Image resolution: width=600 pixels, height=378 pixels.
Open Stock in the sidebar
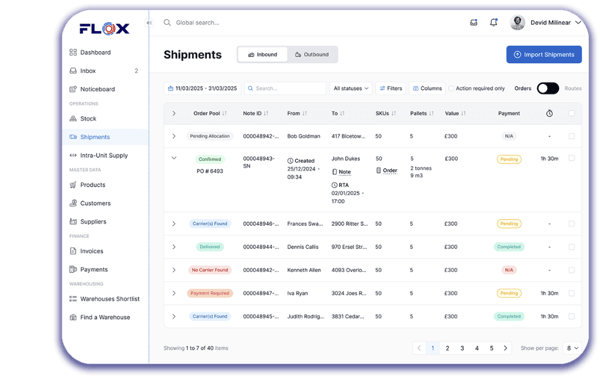(88, 119)
